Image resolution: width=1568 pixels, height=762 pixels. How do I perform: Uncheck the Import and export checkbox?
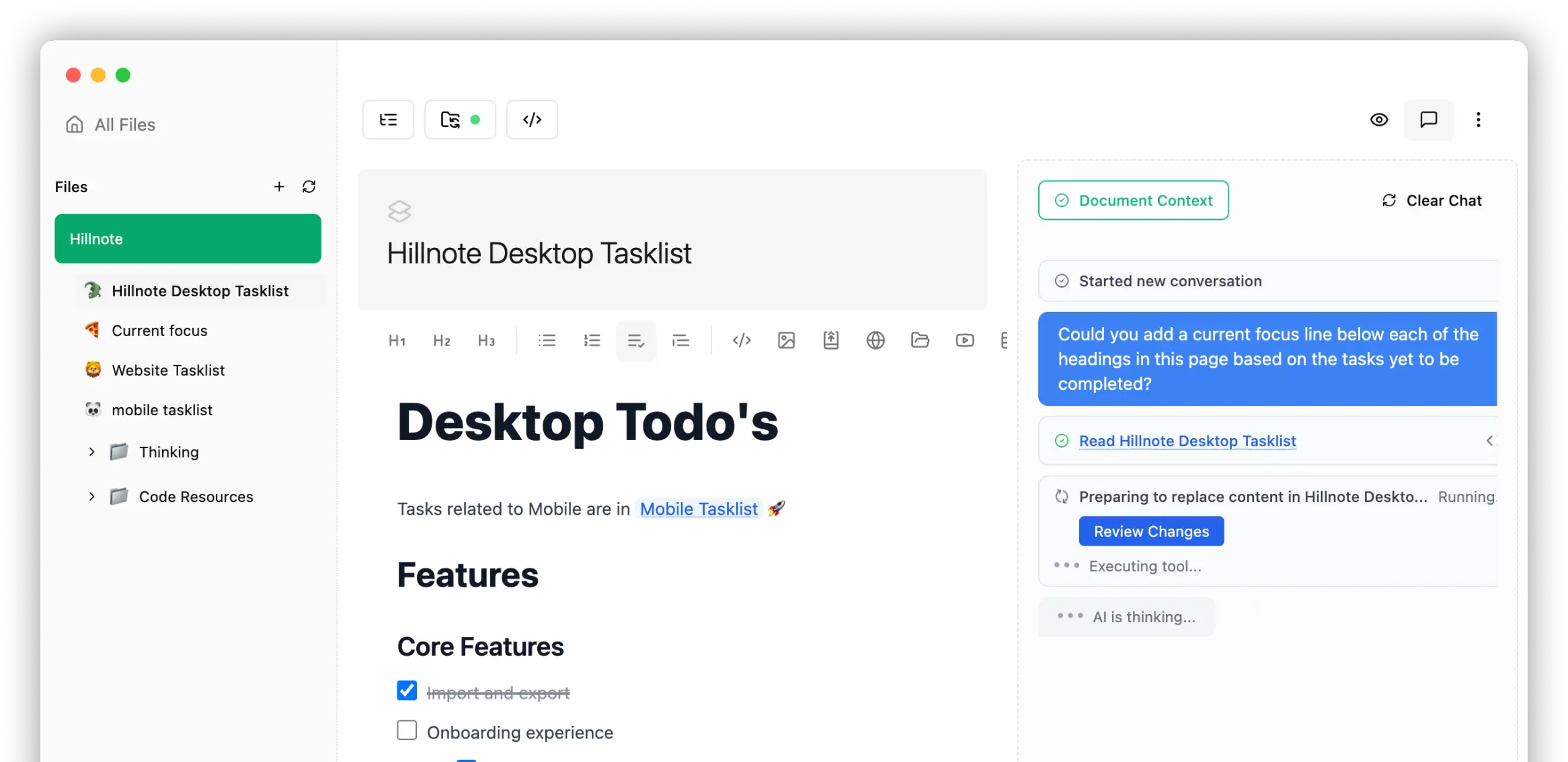(407, 691)
